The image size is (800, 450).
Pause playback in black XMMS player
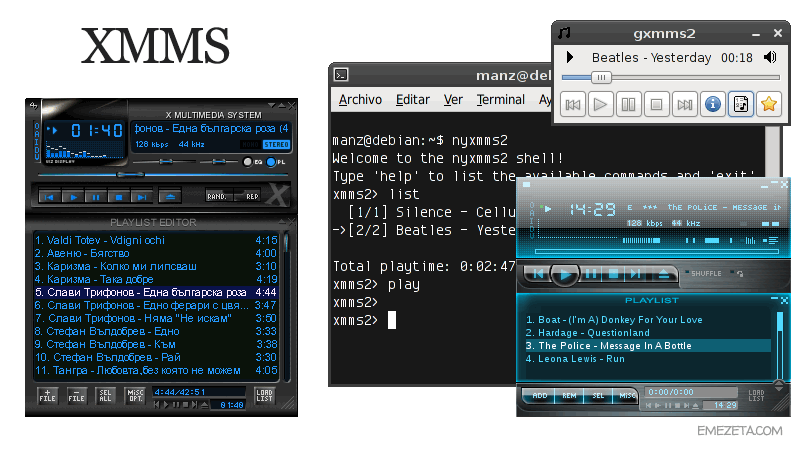96,197
